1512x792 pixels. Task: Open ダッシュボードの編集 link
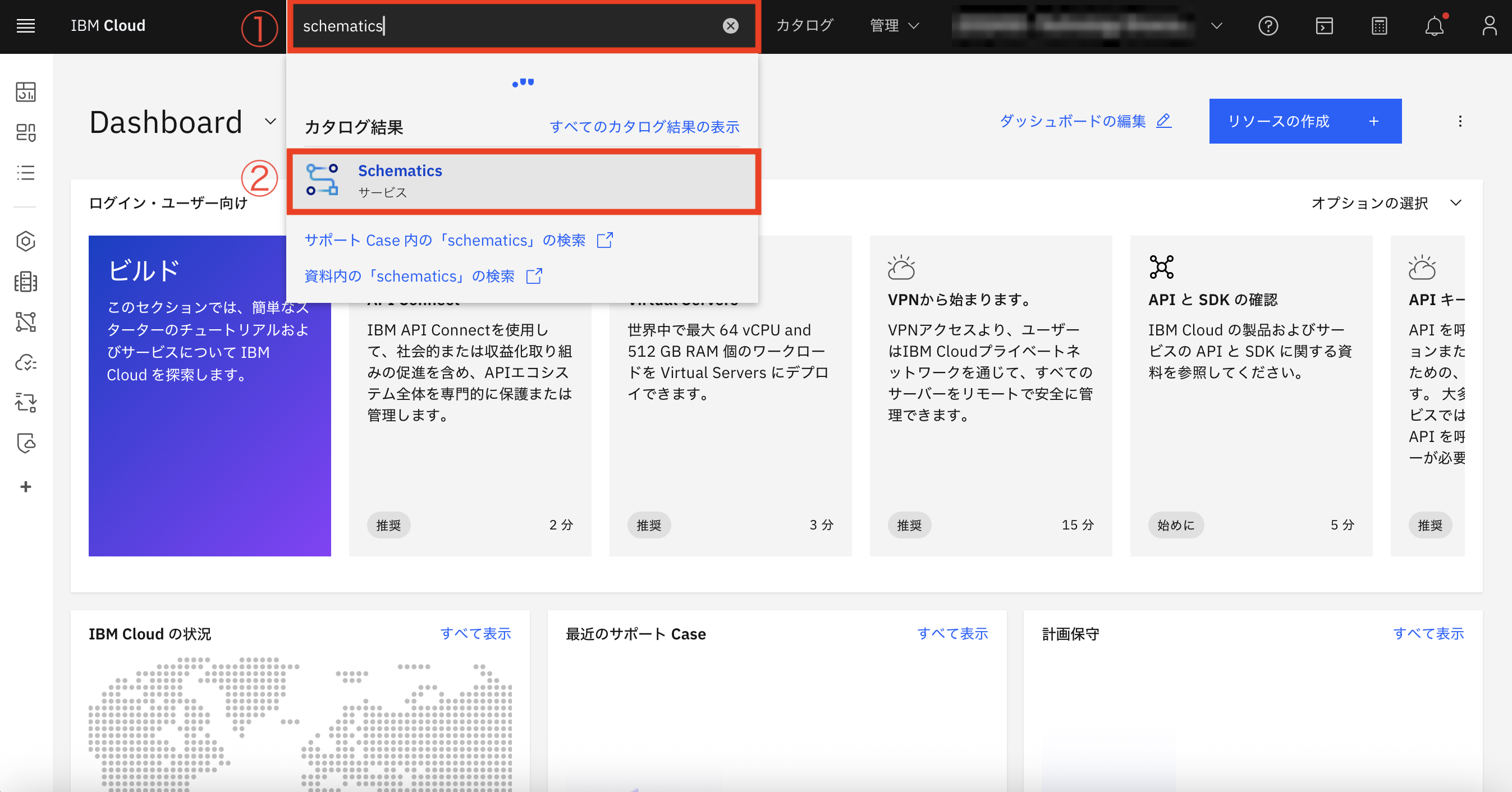[1084, 122]
